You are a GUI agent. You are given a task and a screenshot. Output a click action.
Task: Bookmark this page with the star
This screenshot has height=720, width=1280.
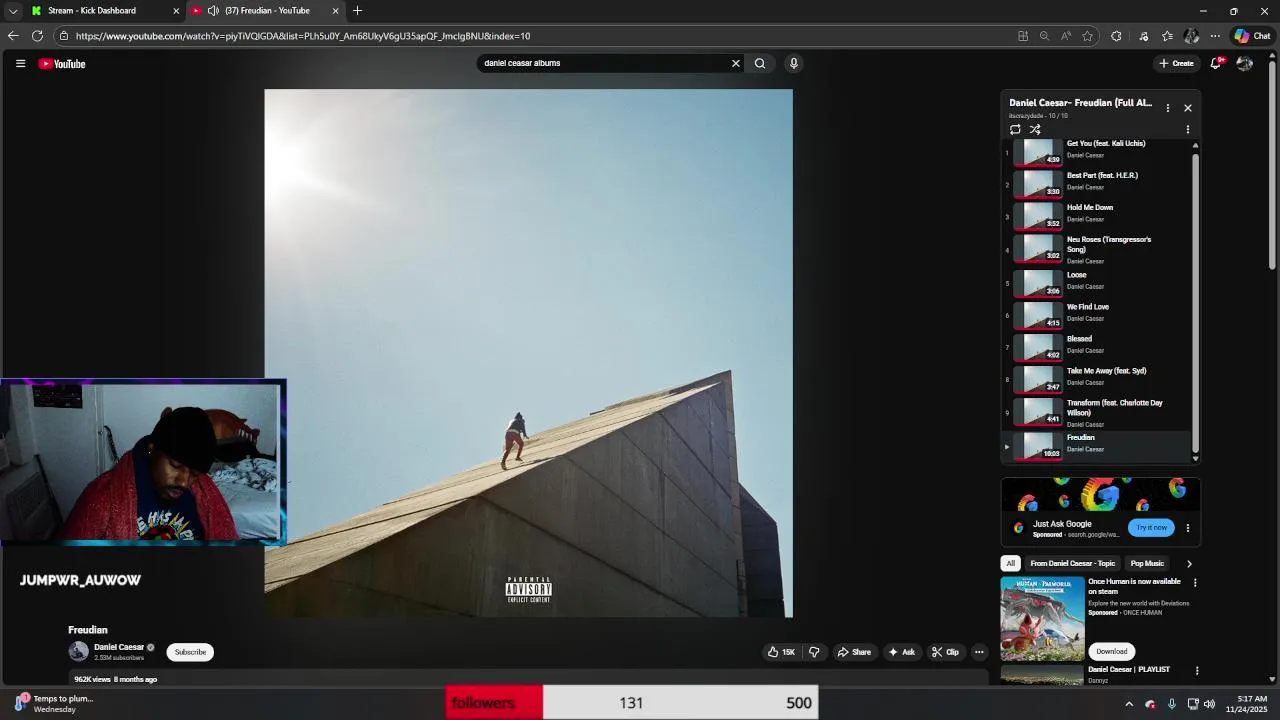(x=1087, y=36)
